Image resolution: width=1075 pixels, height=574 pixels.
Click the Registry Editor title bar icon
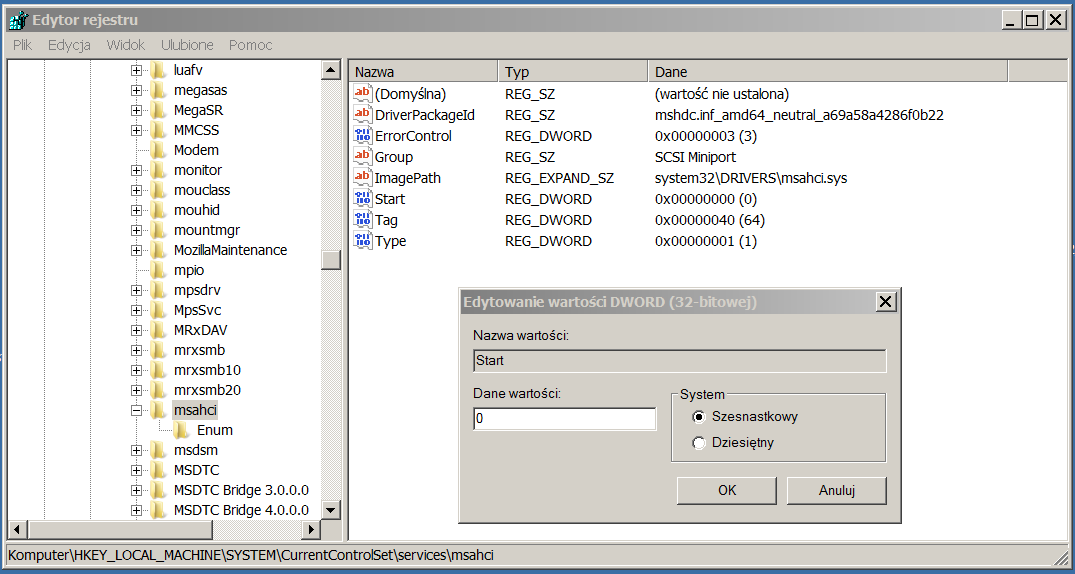pyautogui.click(x=17, y=19)
